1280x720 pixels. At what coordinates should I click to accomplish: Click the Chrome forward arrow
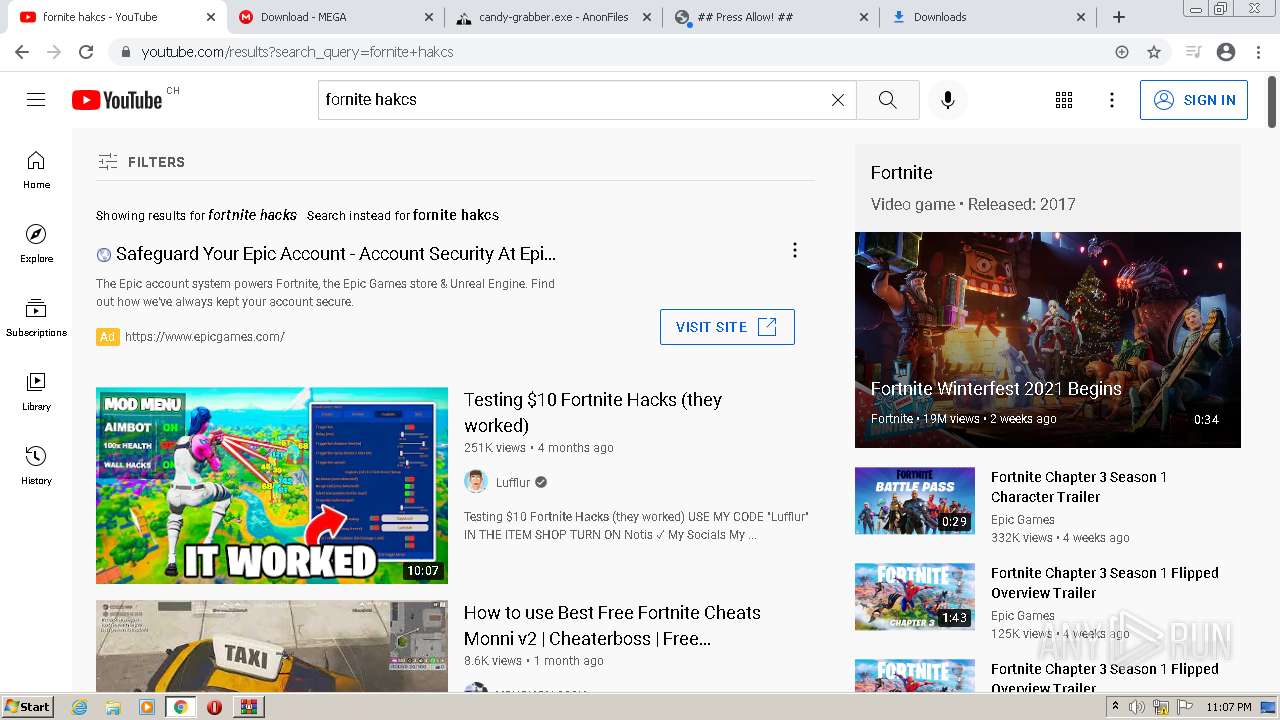[x=54, y=52]
